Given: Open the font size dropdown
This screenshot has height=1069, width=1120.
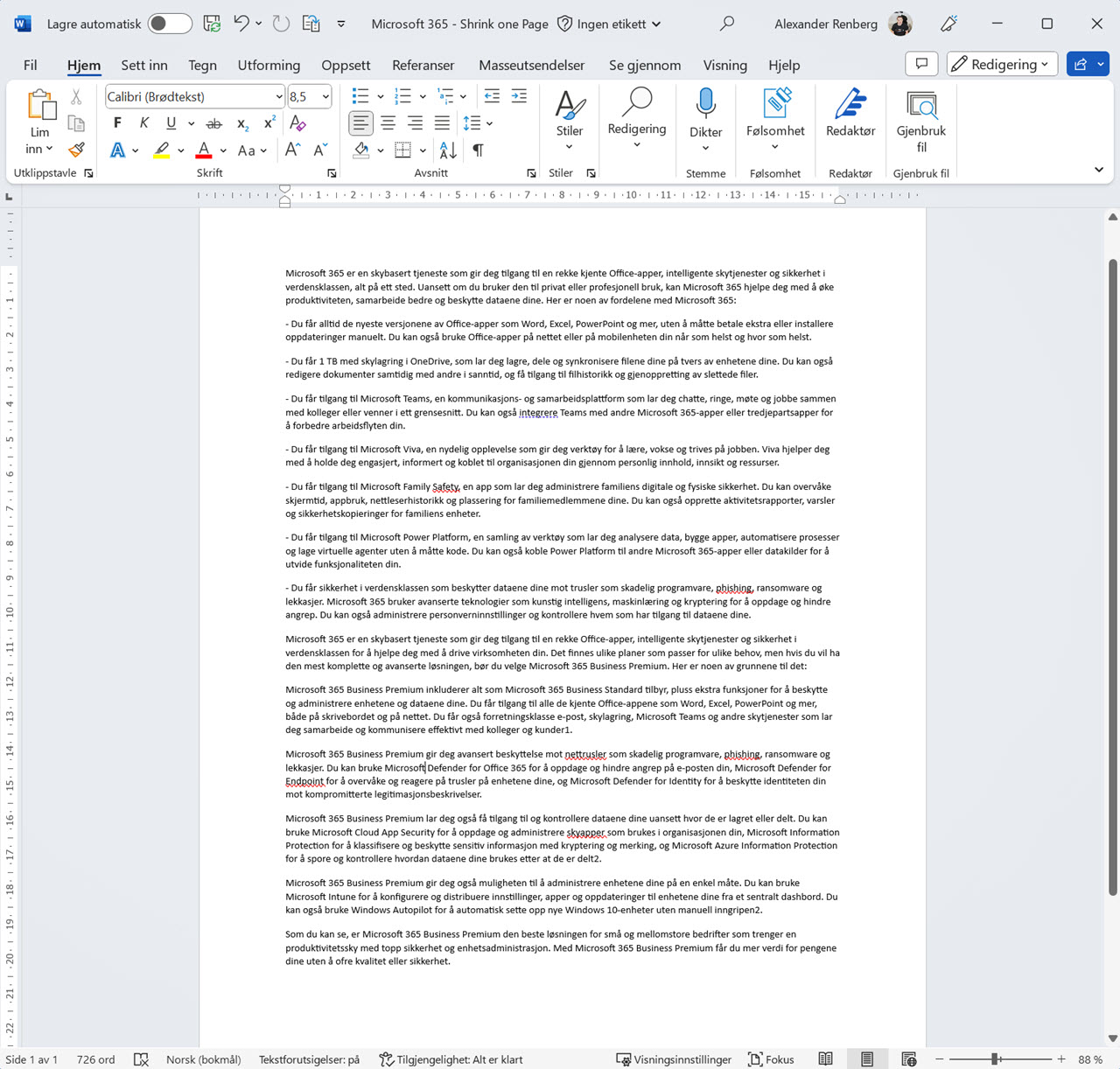Looking at the screenshot, I should click(x=325, y=96).
